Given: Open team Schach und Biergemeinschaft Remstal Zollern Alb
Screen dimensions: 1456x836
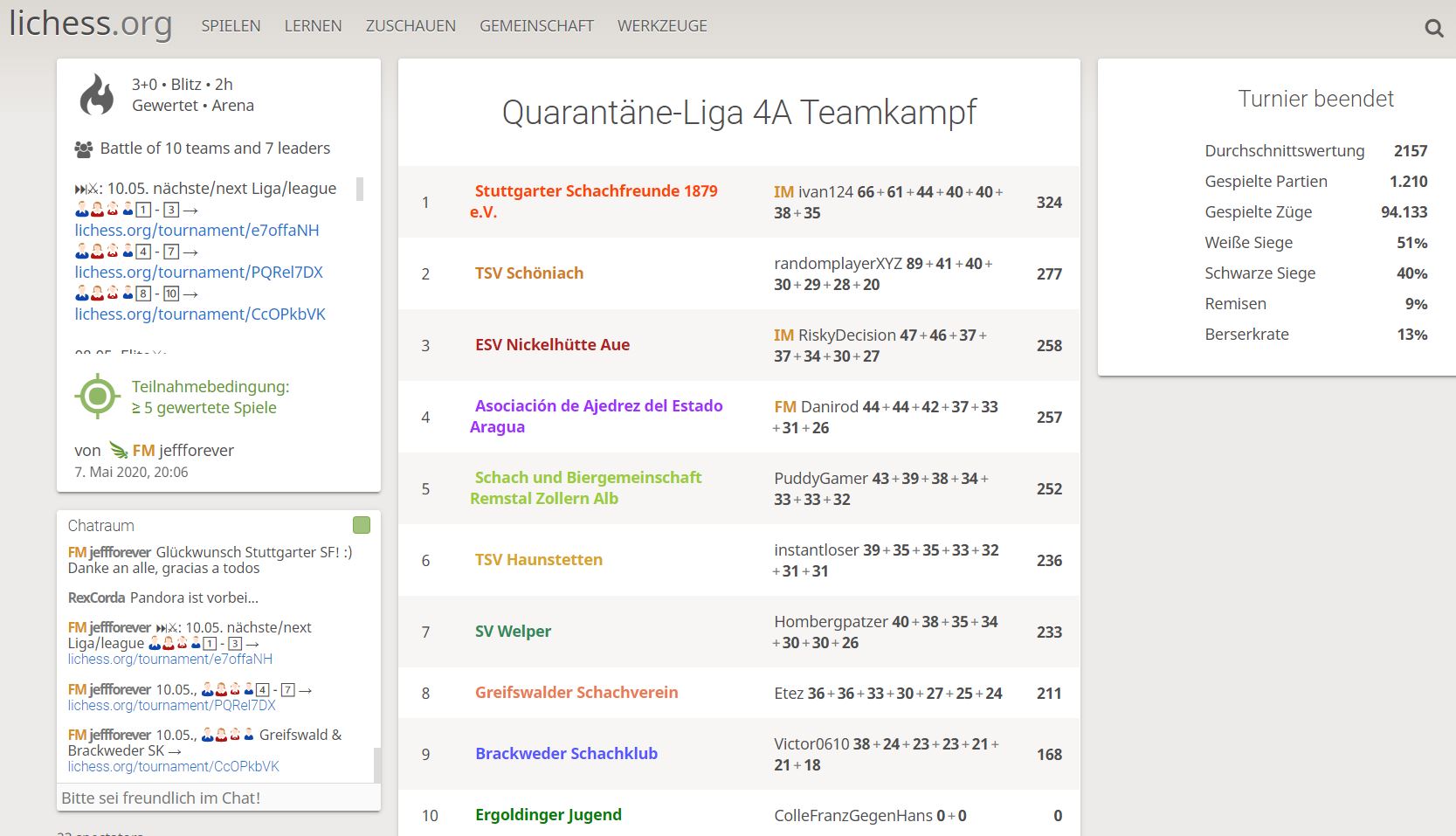Looking at the screenshot, I should point(586,488).
